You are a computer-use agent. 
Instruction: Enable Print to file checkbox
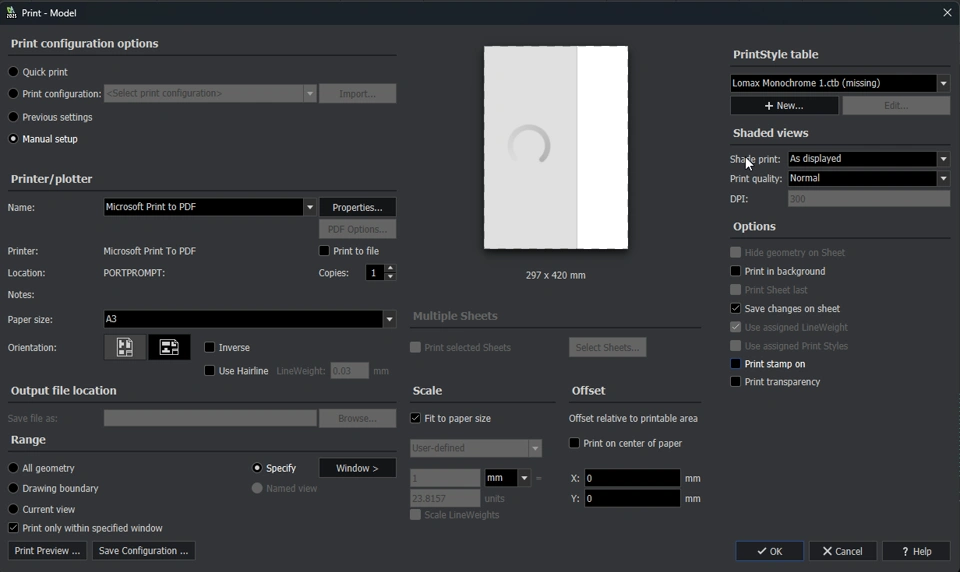pyautogui.click(x=324, y=250)
